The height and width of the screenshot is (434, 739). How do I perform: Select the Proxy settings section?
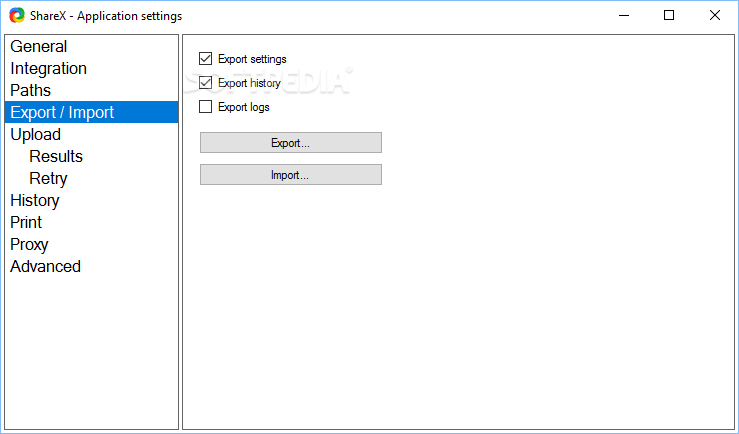[x=29, y=245]
